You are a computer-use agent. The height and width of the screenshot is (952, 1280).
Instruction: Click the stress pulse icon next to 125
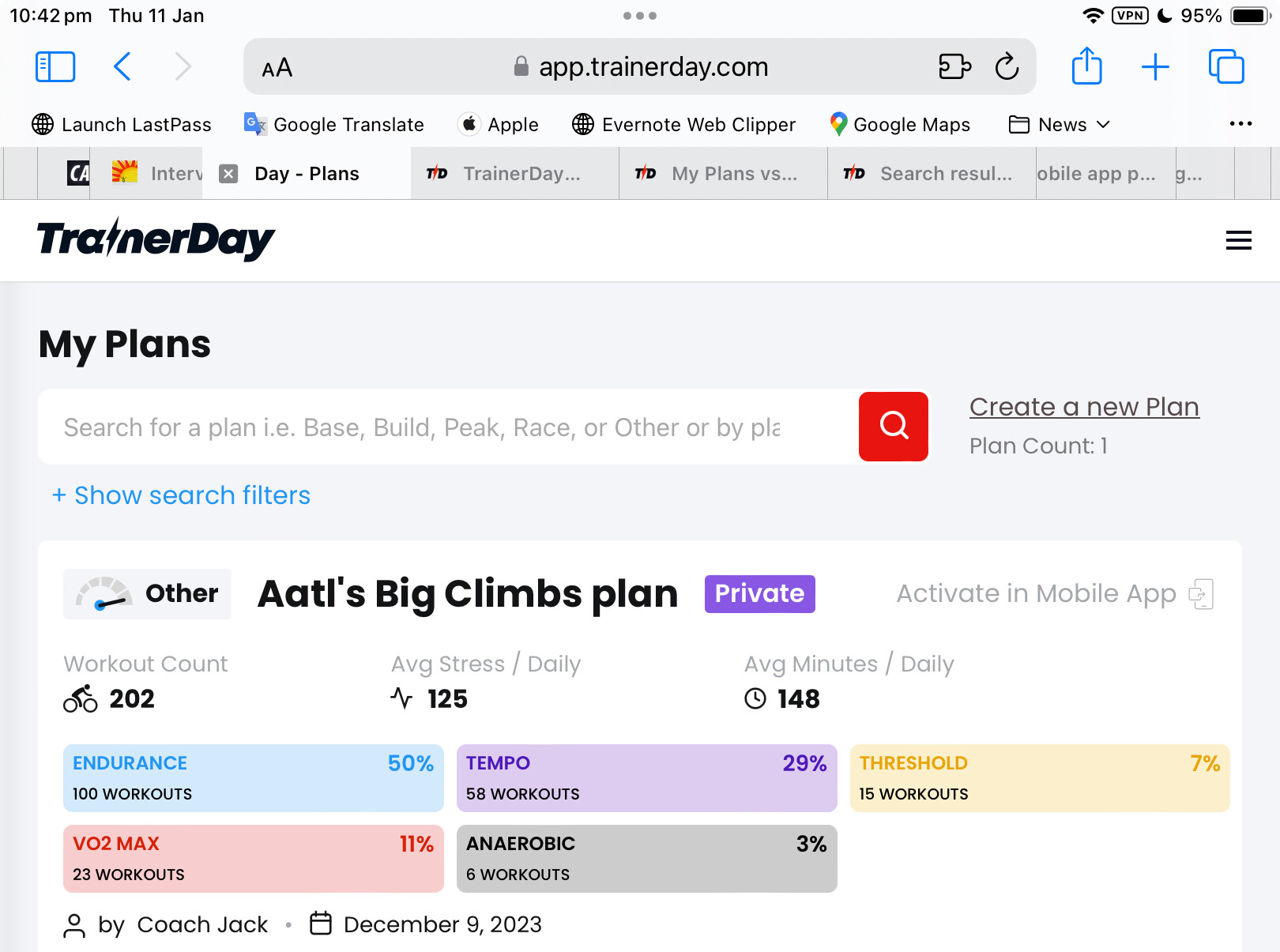[401, 698]
